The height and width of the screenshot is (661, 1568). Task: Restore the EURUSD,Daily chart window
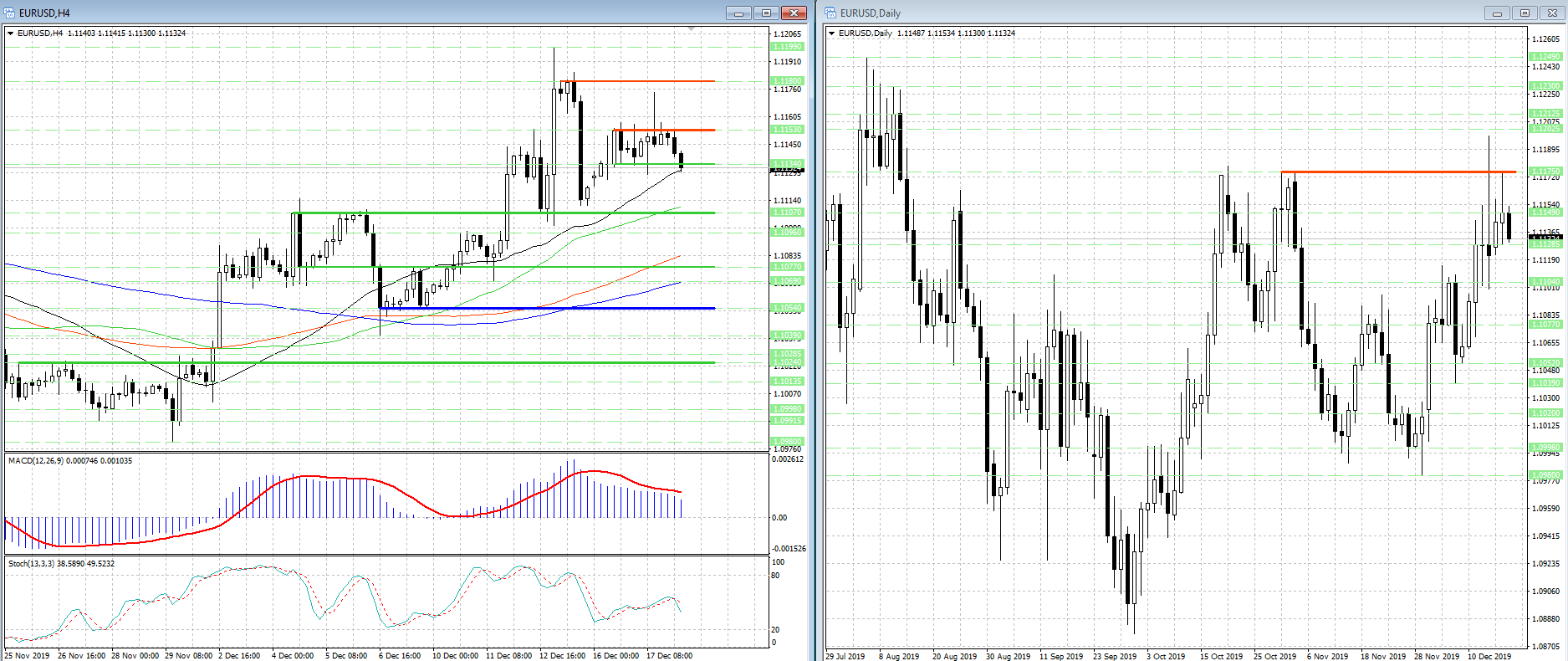point(1525,13)
